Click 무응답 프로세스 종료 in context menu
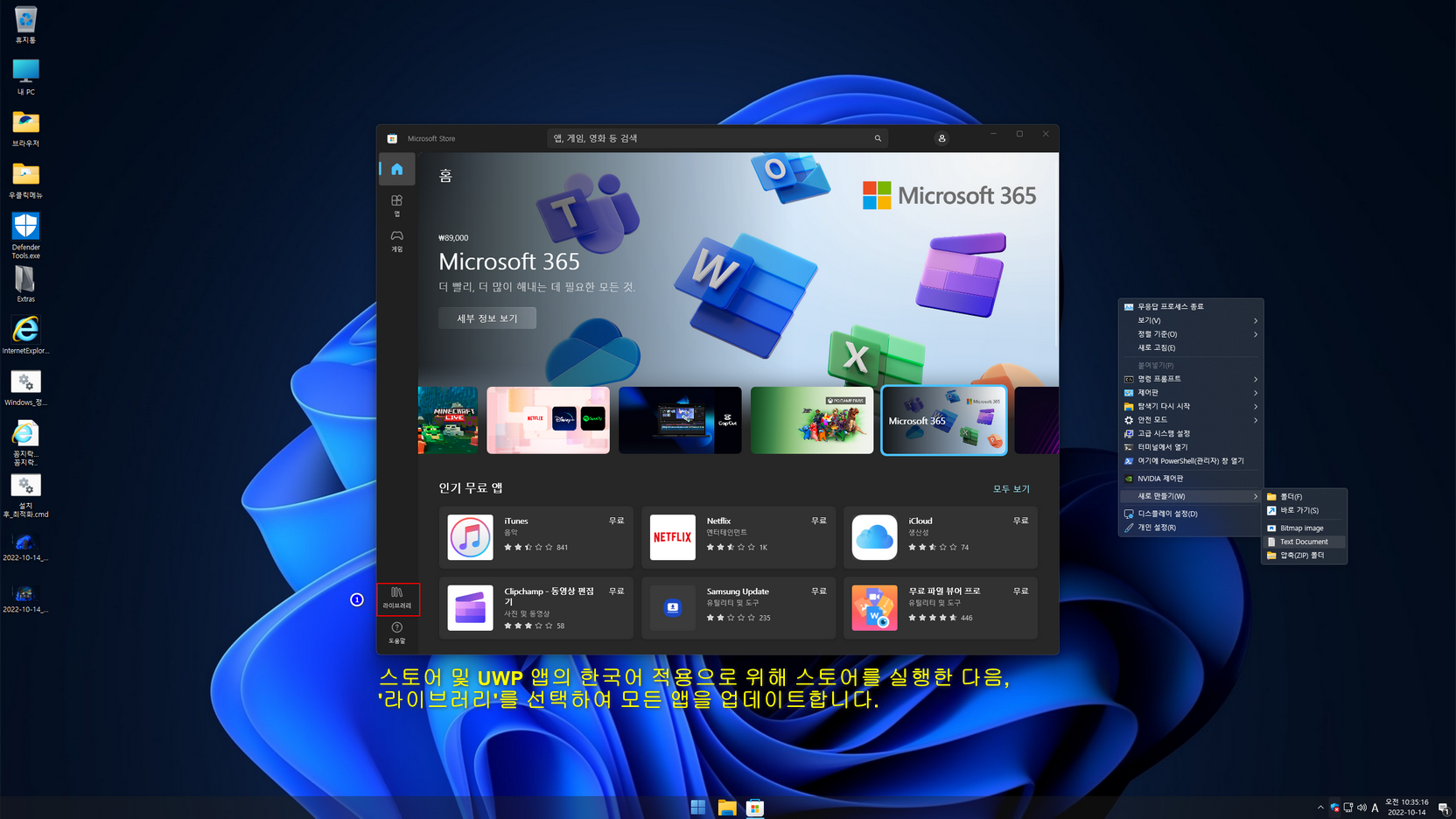This screenshot has height=819, width=1456. point(1191,307)
